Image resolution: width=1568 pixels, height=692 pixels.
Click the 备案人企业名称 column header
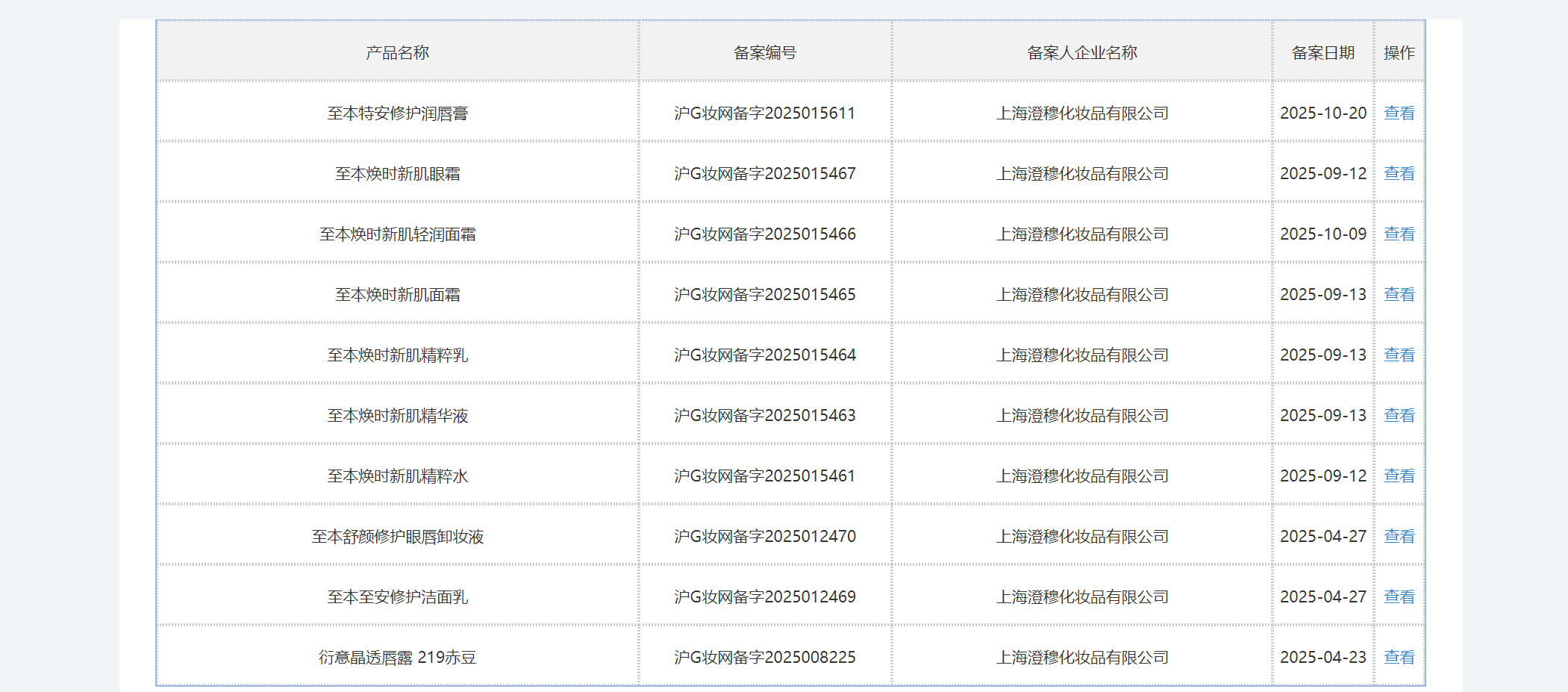(1081, 52)
